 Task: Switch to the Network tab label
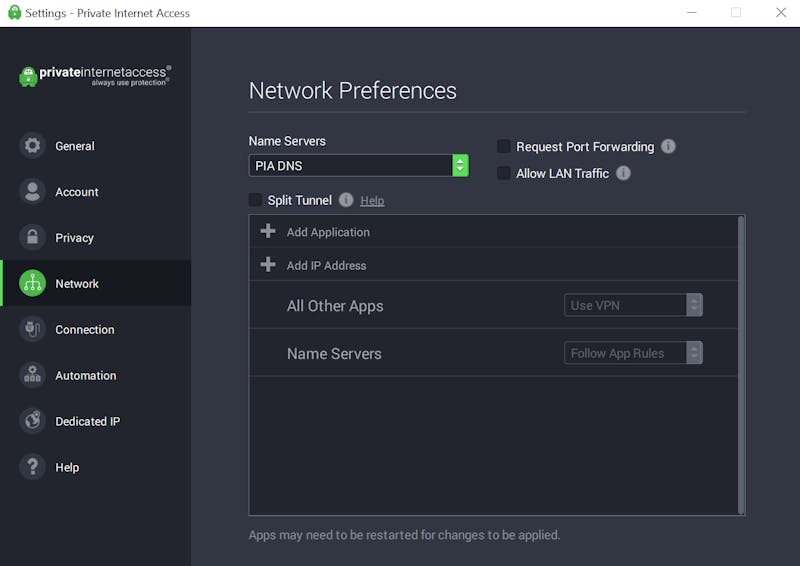point(77,284)
